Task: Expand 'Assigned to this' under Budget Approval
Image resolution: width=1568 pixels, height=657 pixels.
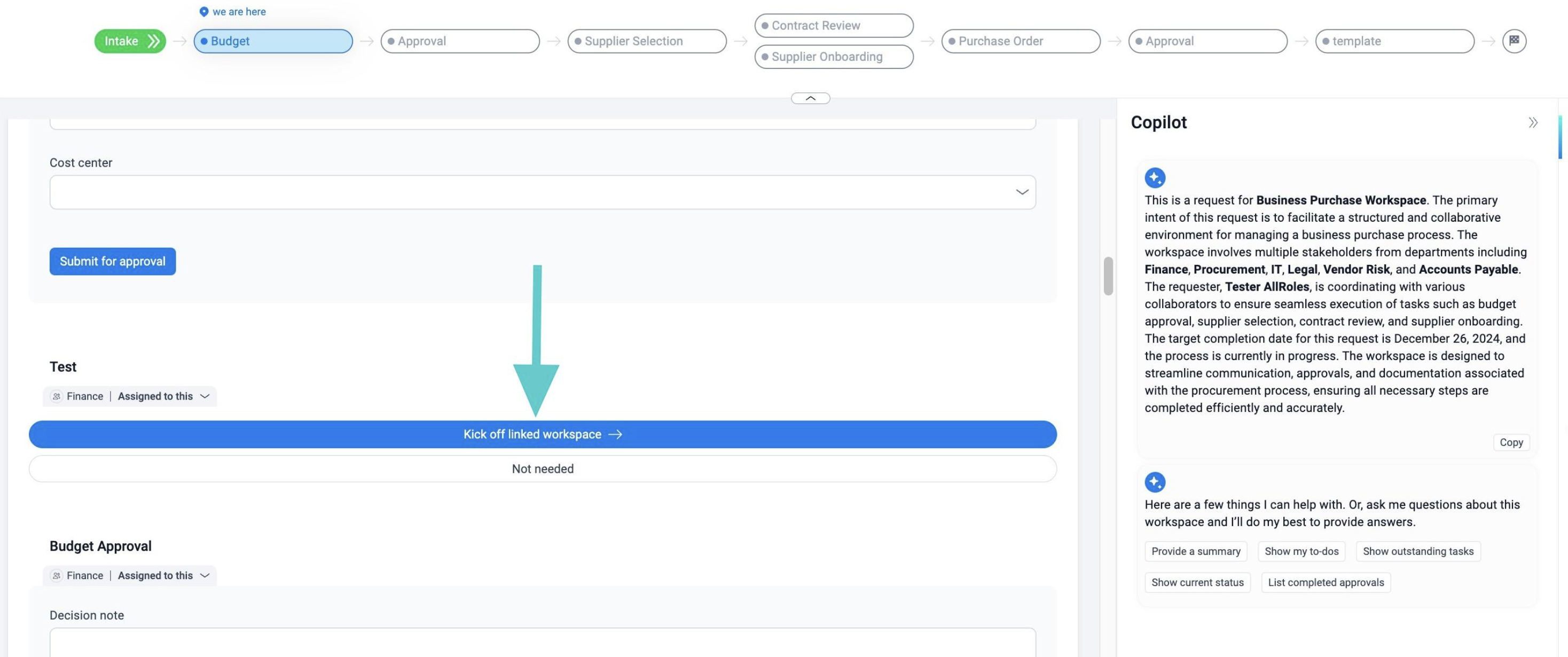Action: tap(164, 575)
